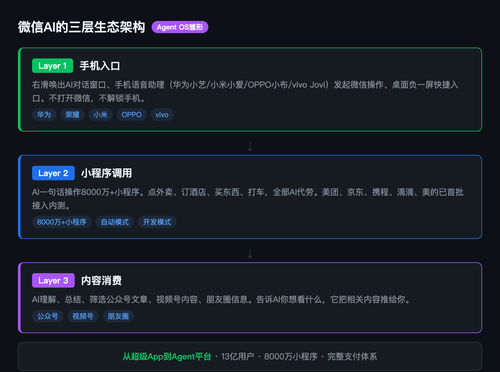Click the 'vivo' tag
This screenshot has width=500, height=372.
coord(162,115)
